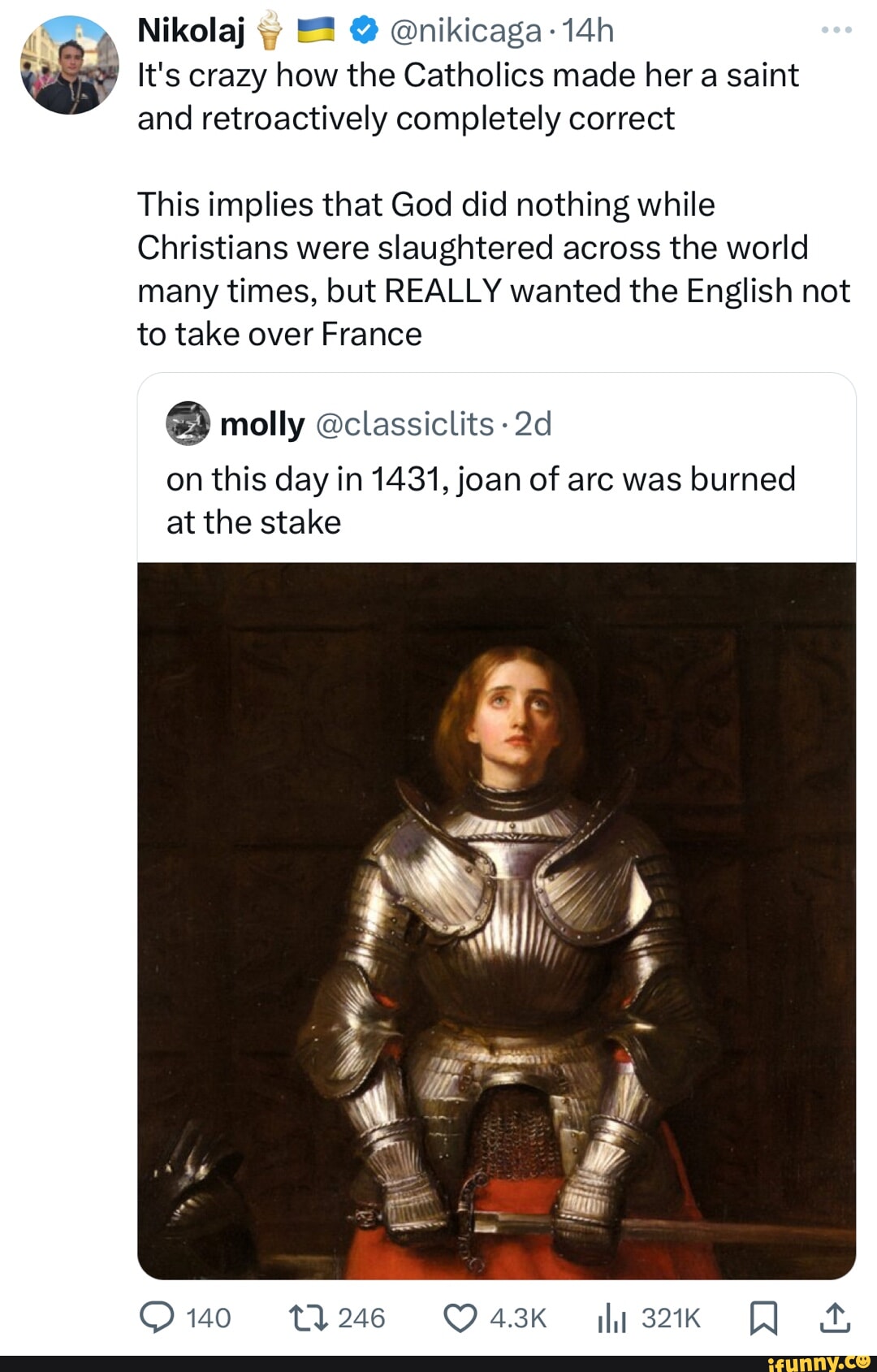Viewport: 877px width, 1372px height.
Task: Open the three-dot options menu
Action: pyautogui.click(x=838, y=31)
